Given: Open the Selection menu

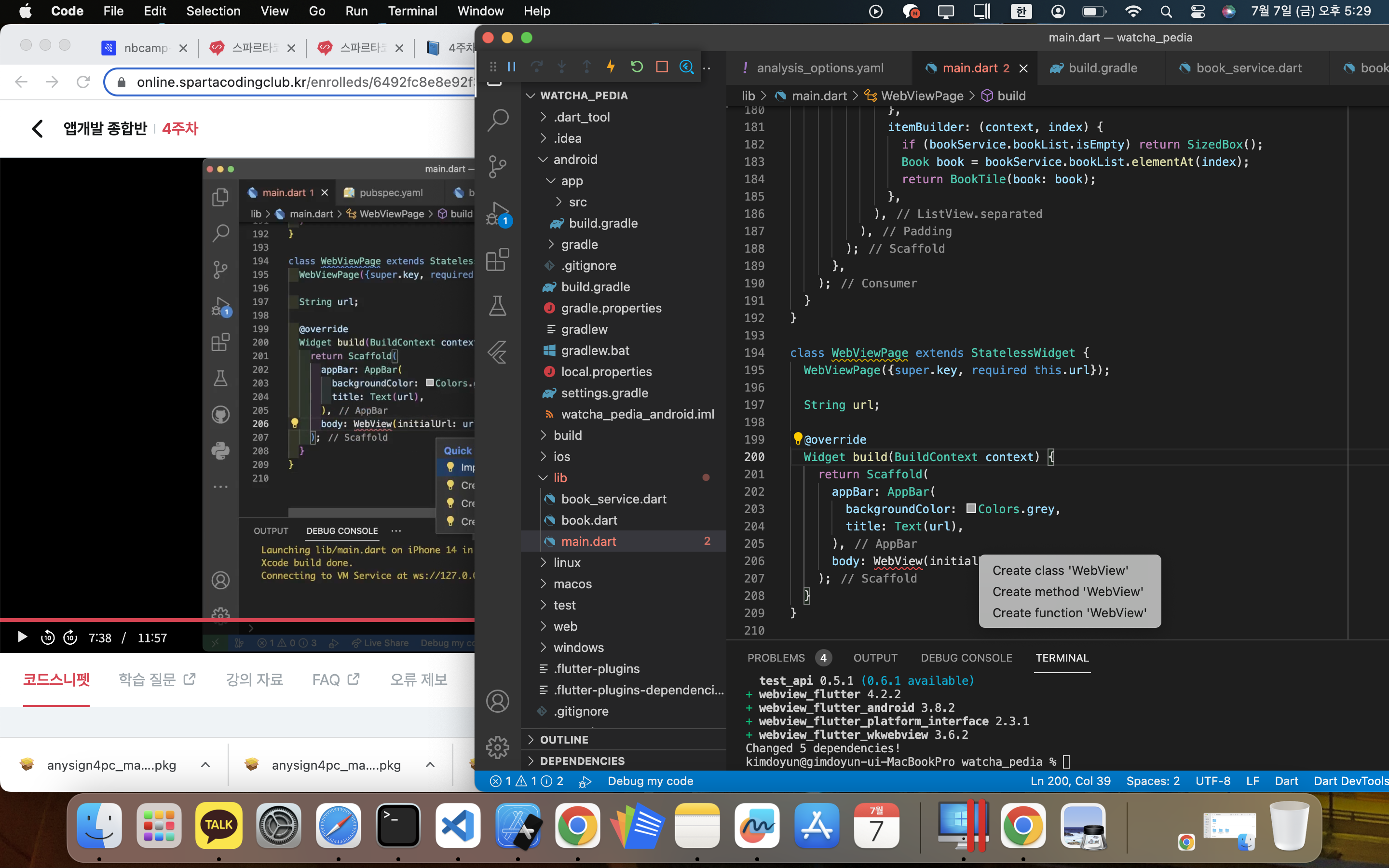Looking at the screenshot, I should [x=214, y=12].
